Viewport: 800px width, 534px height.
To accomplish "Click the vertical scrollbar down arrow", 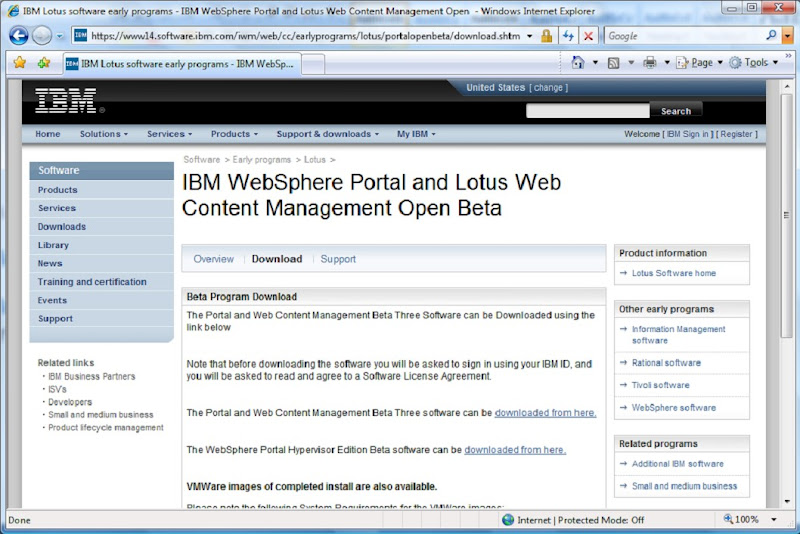I will (x=787, y=501).
